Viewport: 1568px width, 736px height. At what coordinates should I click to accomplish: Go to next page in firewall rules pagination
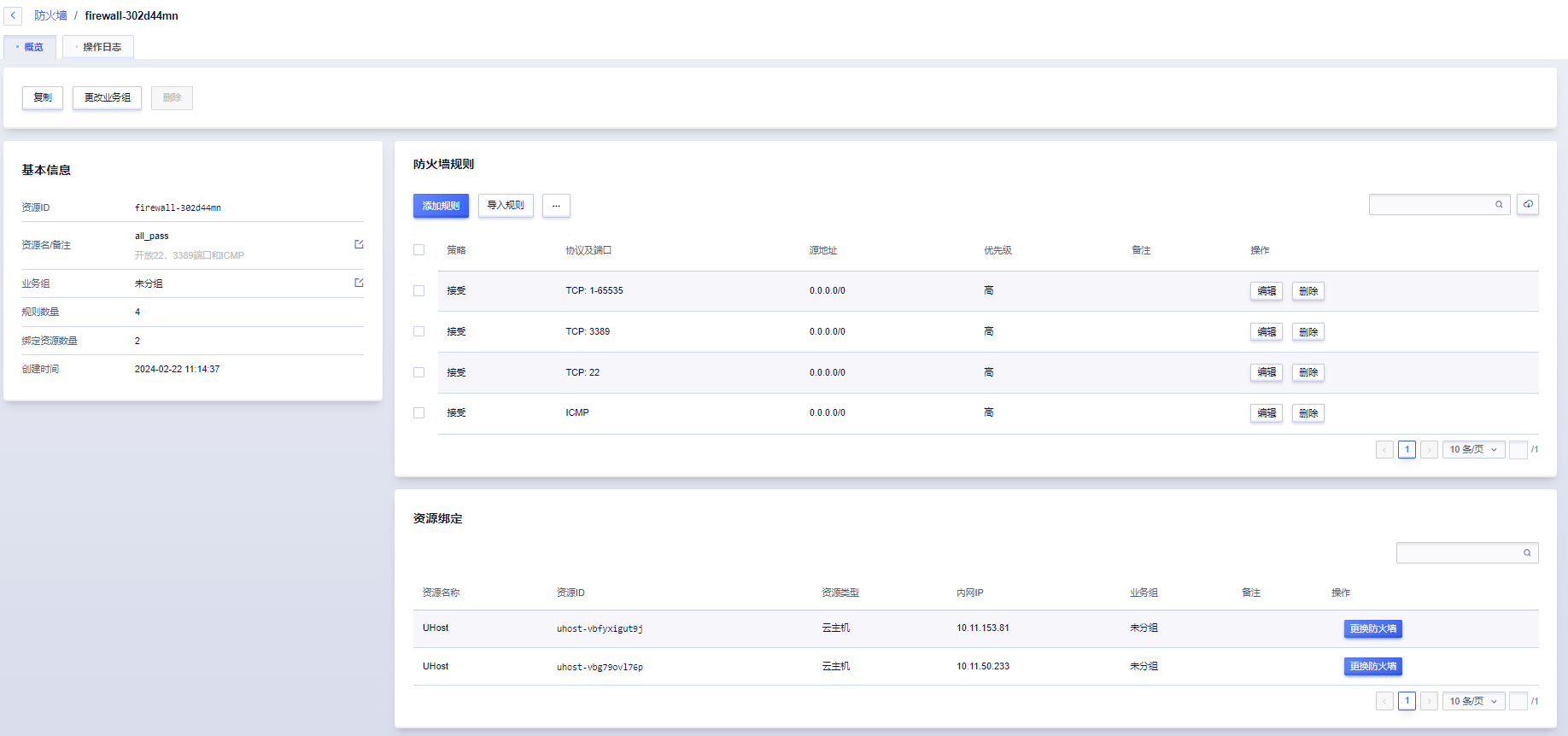click(x=1429, y=450)
